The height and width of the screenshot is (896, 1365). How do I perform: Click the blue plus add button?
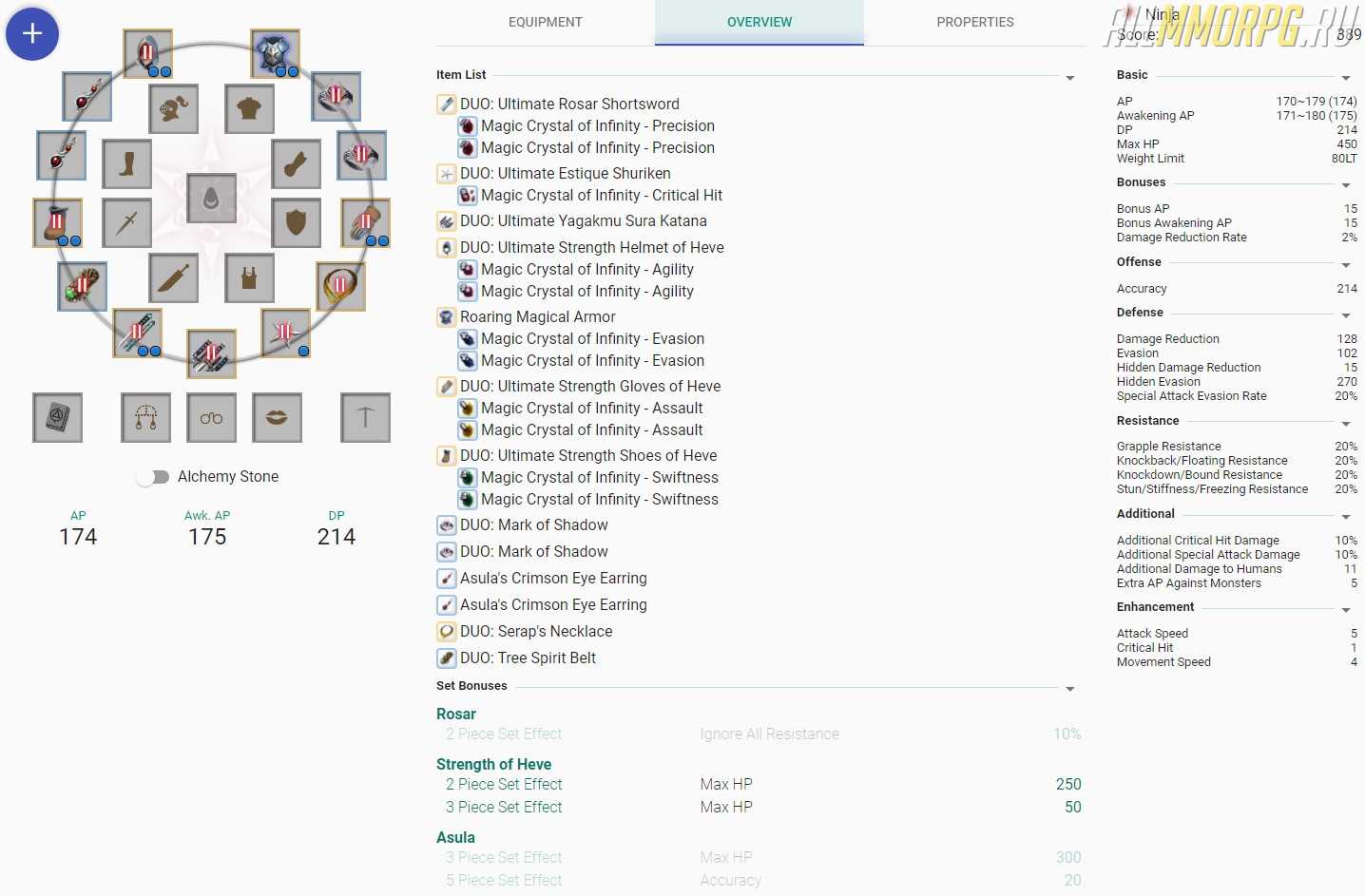click(x=32, y=34)
